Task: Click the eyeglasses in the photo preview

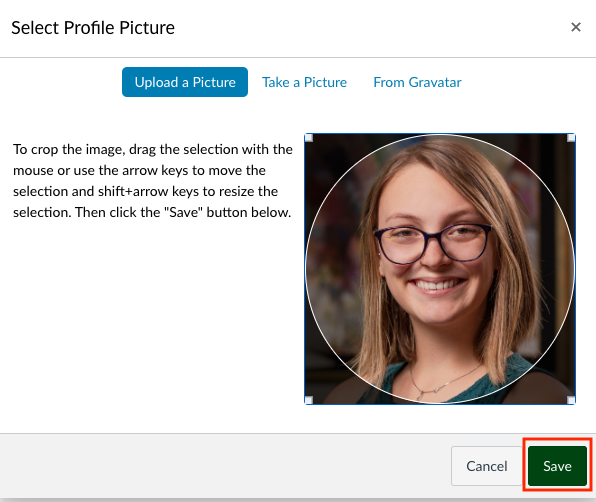Action: click(433, 243)
